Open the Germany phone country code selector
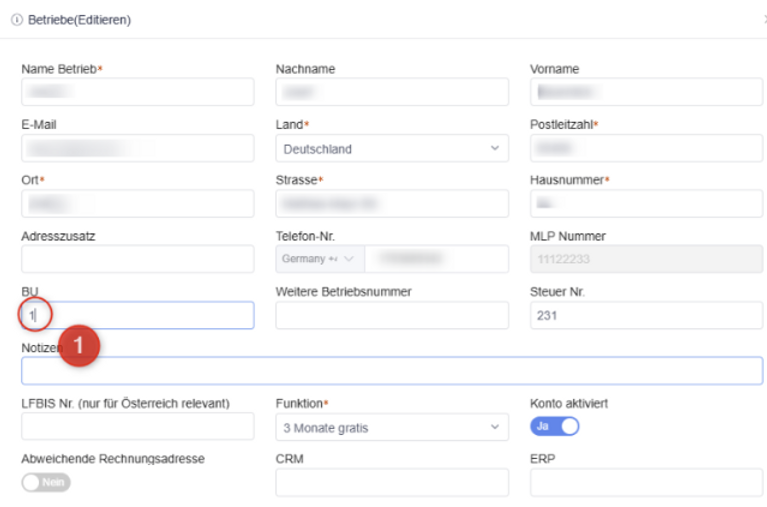767x507 pixels. (320, 259)
